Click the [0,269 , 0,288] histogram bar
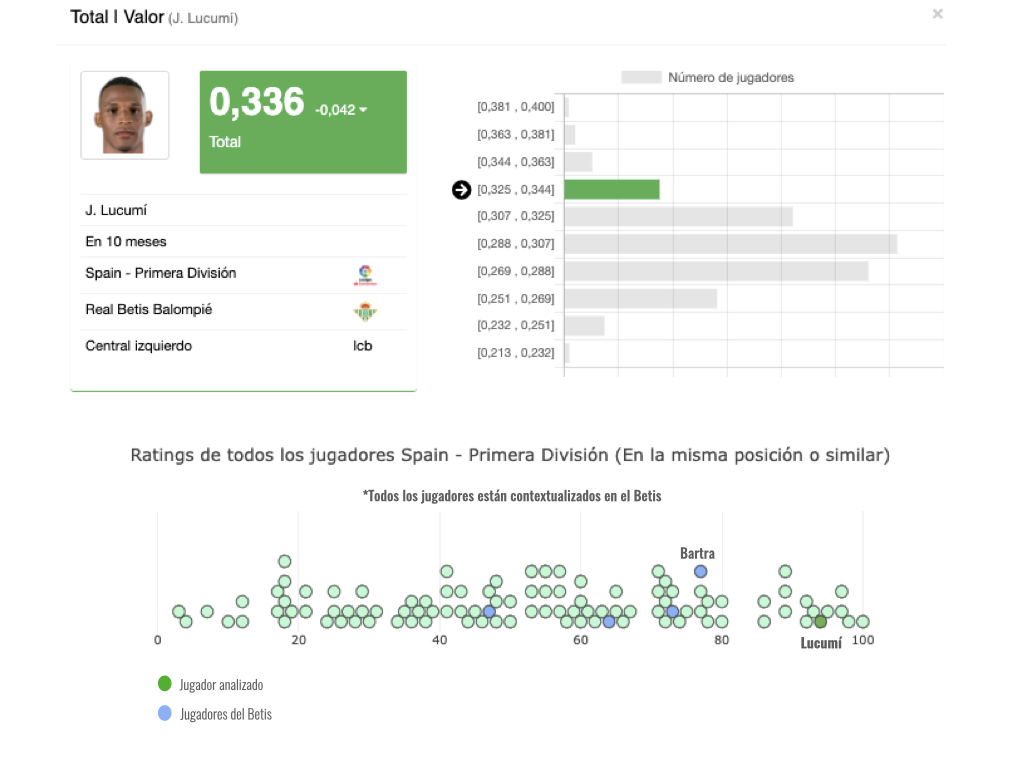Viewport: 1024px width, 768px height. pyautogui.click(x=716, y=271)
